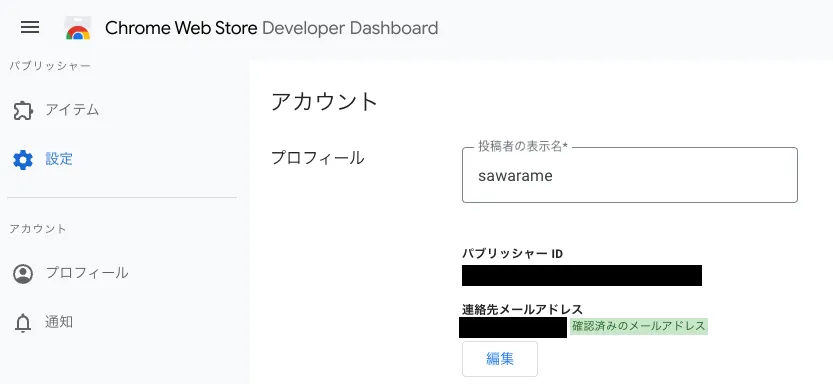Screen dimensions: 833x384
Task: Click the 連絡先メールアドレス label
Action: 522,309
